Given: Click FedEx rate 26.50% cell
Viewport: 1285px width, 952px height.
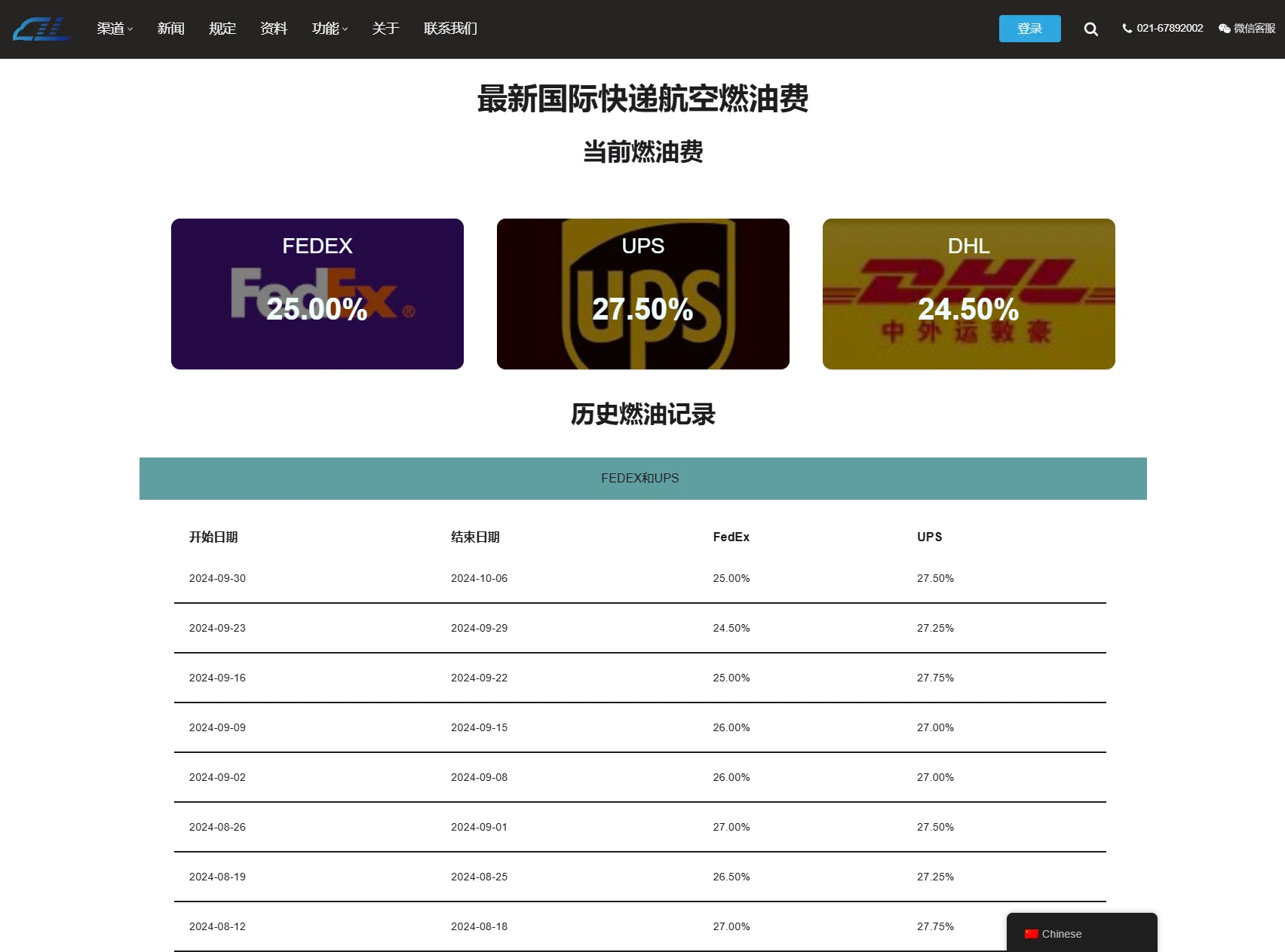Looking at the screenshot, I should coord(731,877).
